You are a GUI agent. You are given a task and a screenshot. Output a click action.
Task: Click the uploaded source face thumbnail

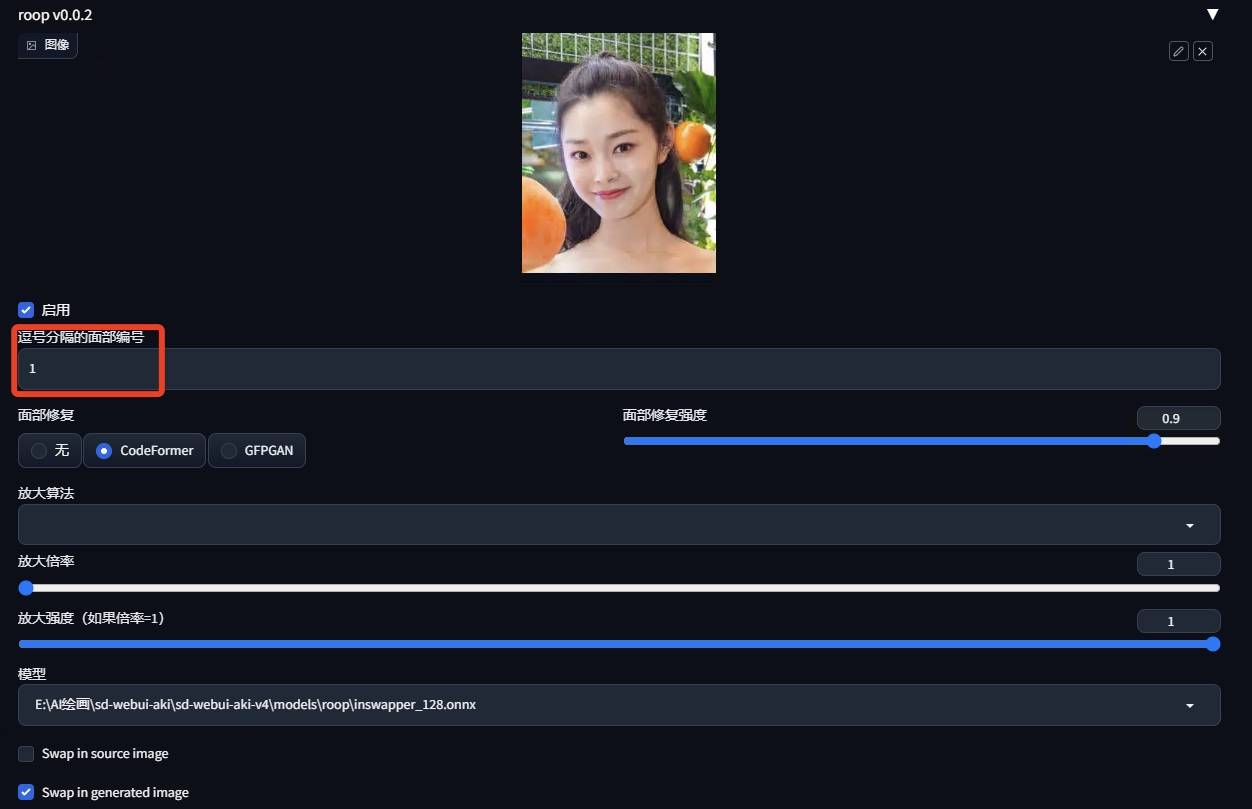[x=618, y=153]
